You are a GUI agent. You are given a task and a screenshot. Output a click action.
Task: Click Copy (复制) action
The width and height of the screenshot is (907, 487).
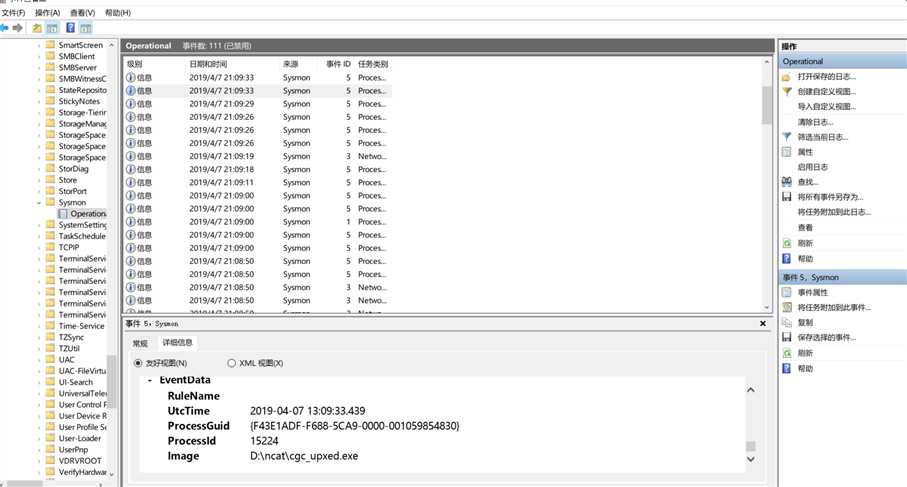point(805,323)
